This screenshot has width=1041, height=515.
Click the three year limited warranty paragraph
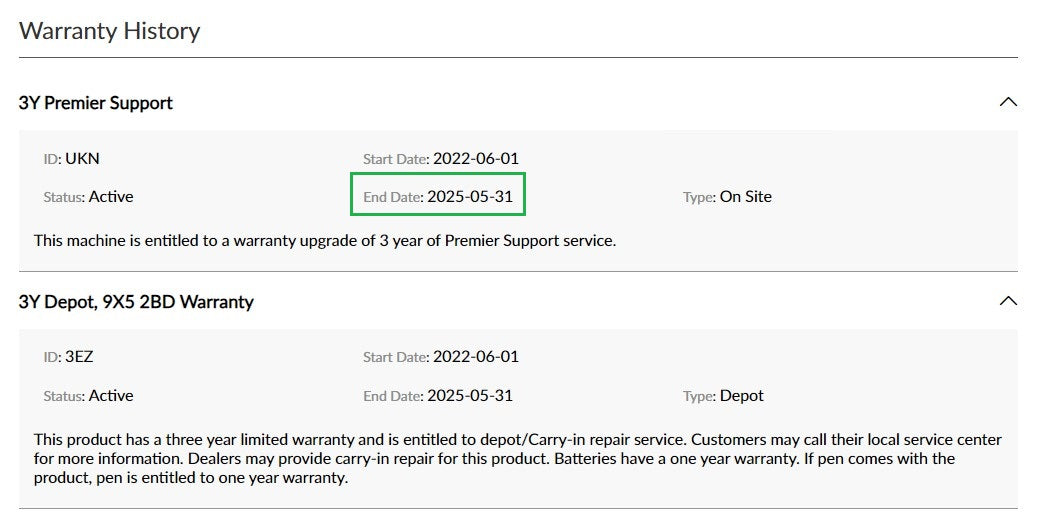pos(517,459)
